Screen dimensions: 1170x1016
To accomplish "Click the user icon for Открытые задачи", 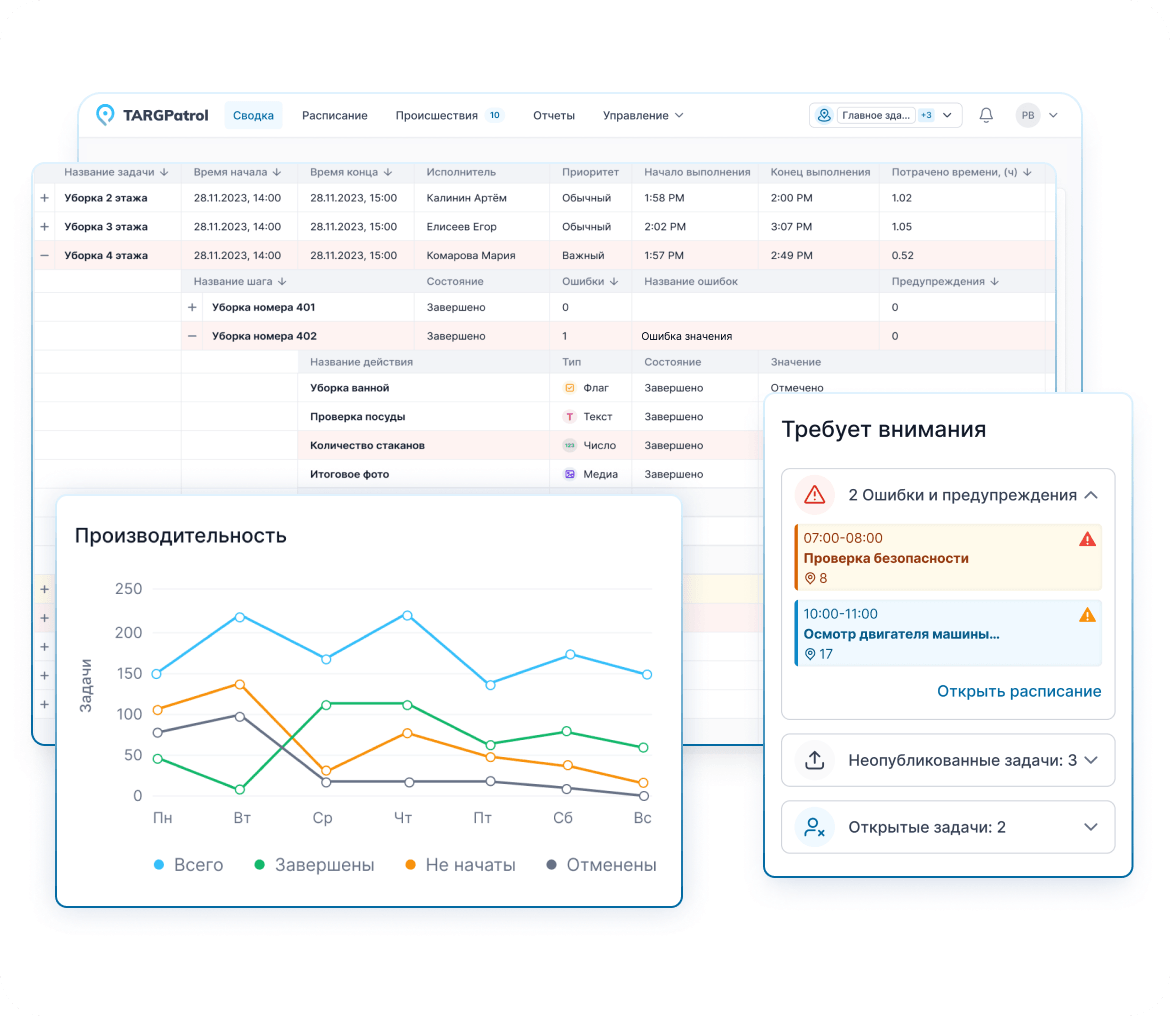I will [x=814, y=828].
